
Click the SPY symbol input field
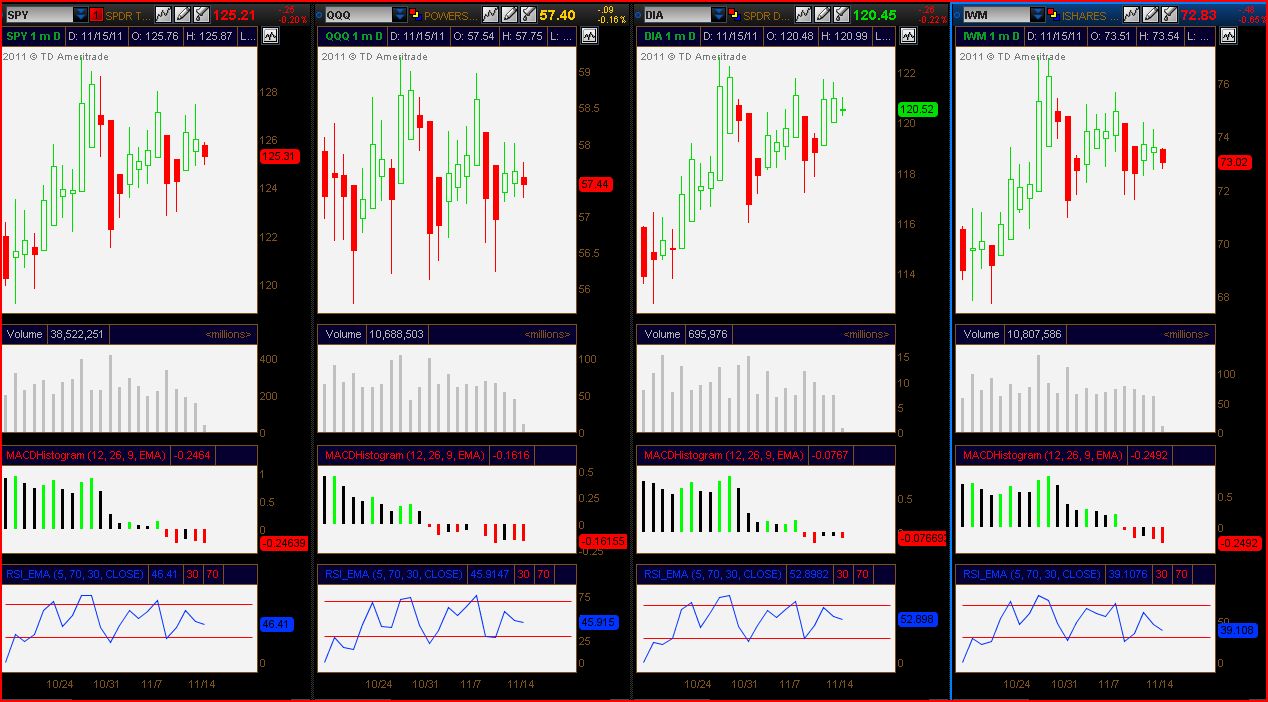point(39,15)
